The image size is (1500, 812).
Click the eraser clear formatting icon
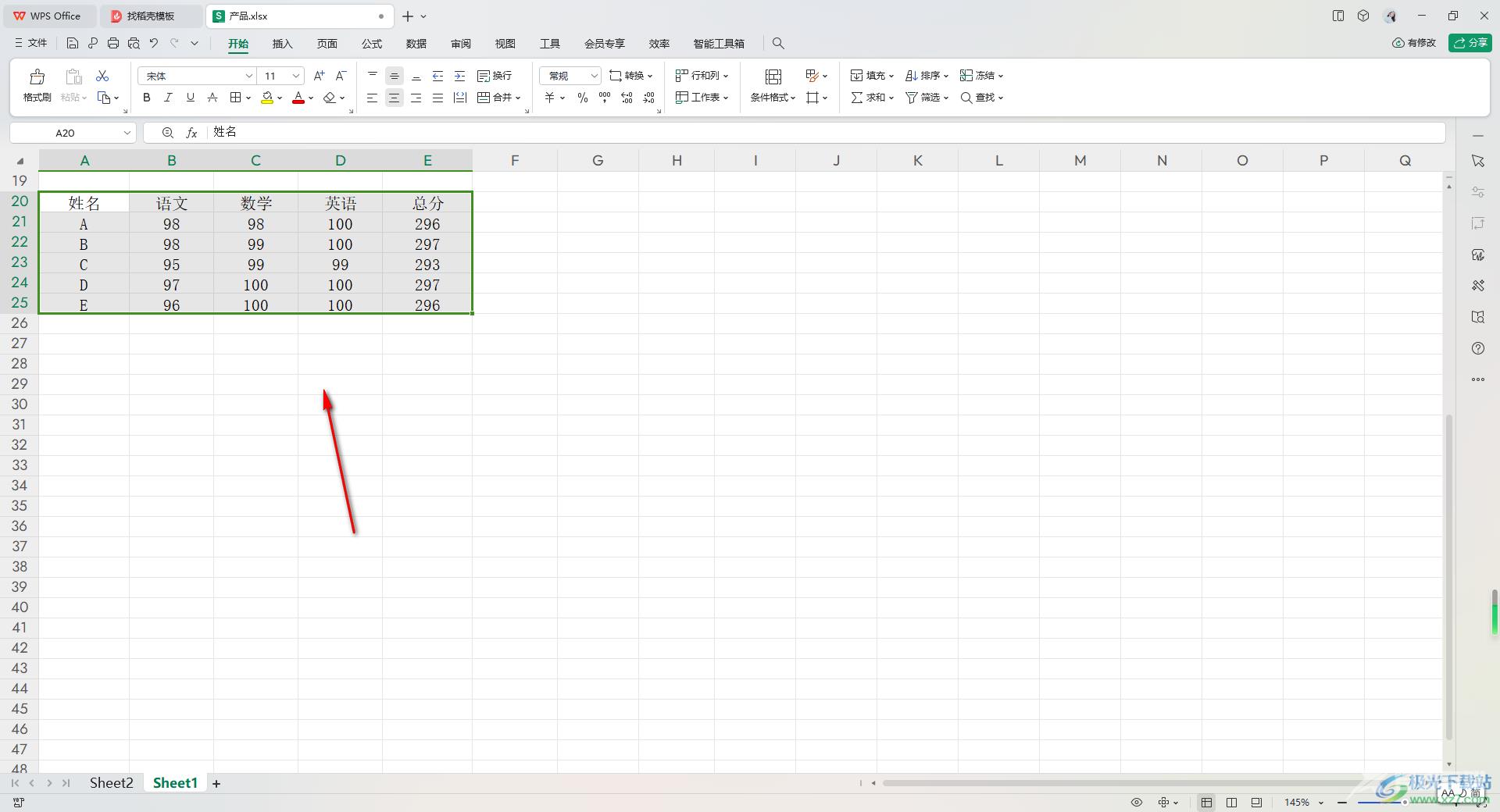[329, 98]
